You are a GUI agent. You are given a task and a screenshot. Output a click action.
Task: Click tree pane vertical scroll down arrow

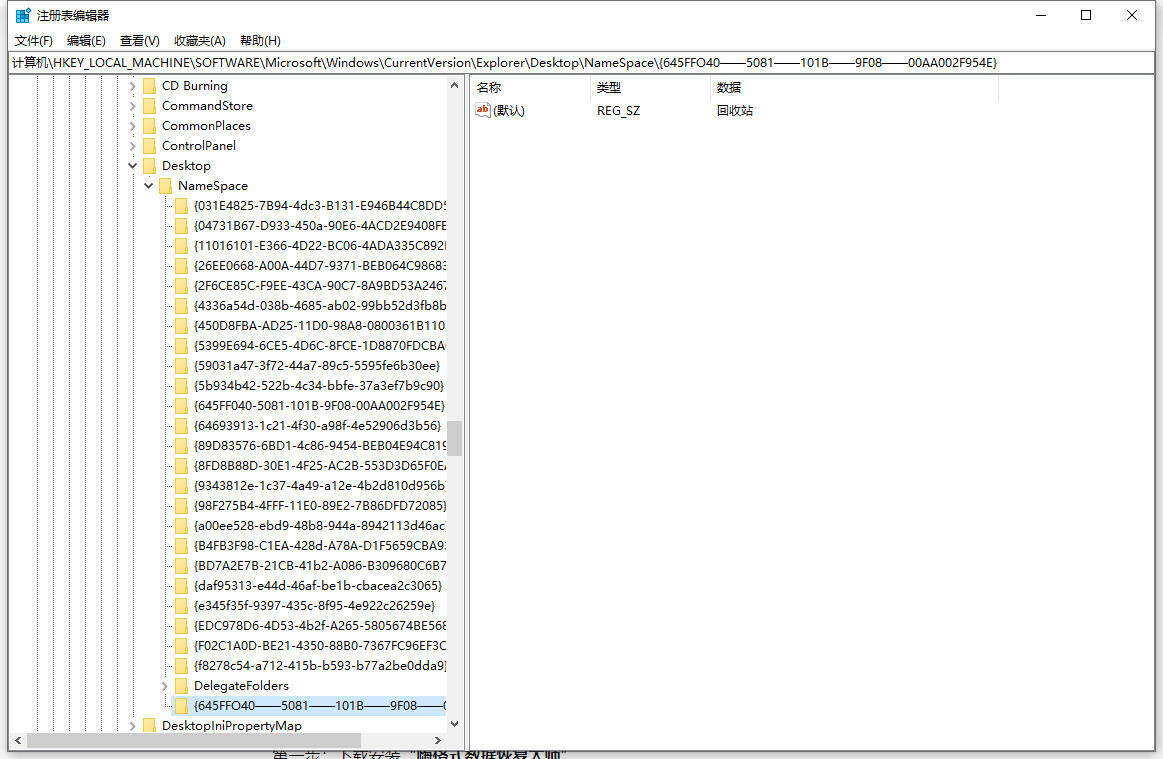tap(455, 725)
